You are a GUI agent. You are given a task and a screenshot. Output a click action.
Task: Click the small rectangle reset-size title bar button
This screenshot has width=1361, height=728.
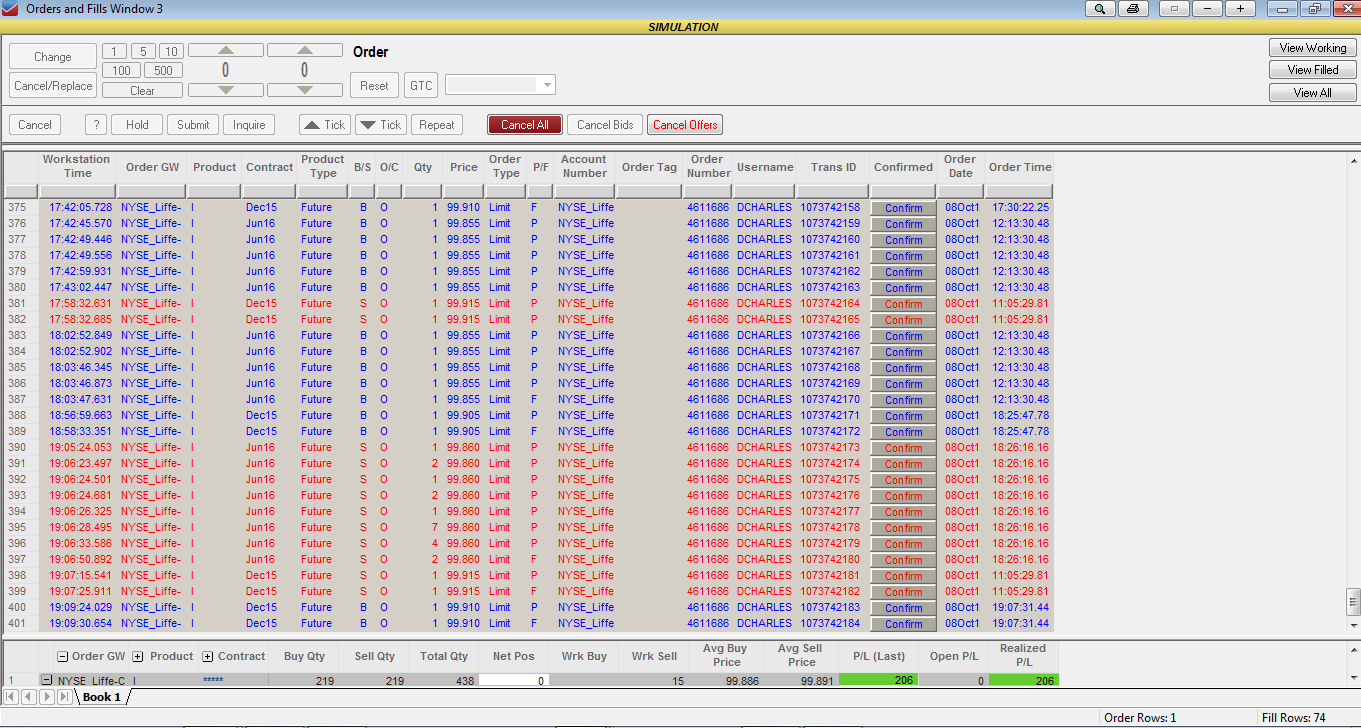pos(1174,9)
